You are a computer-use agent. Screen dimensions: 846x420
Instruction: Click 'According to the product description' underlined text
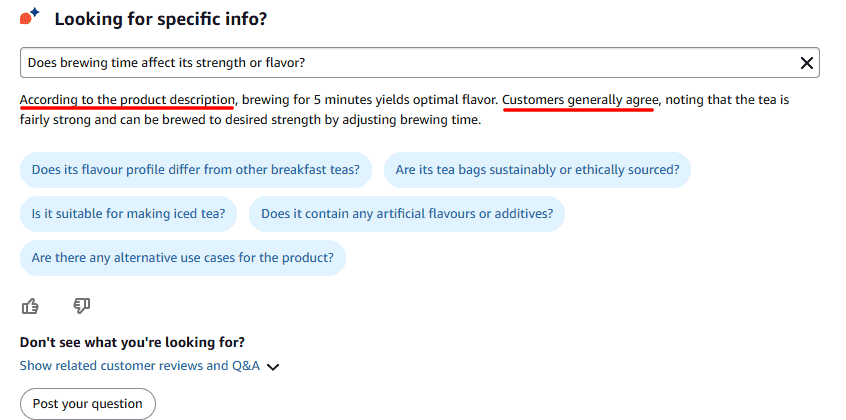point(127,100)
